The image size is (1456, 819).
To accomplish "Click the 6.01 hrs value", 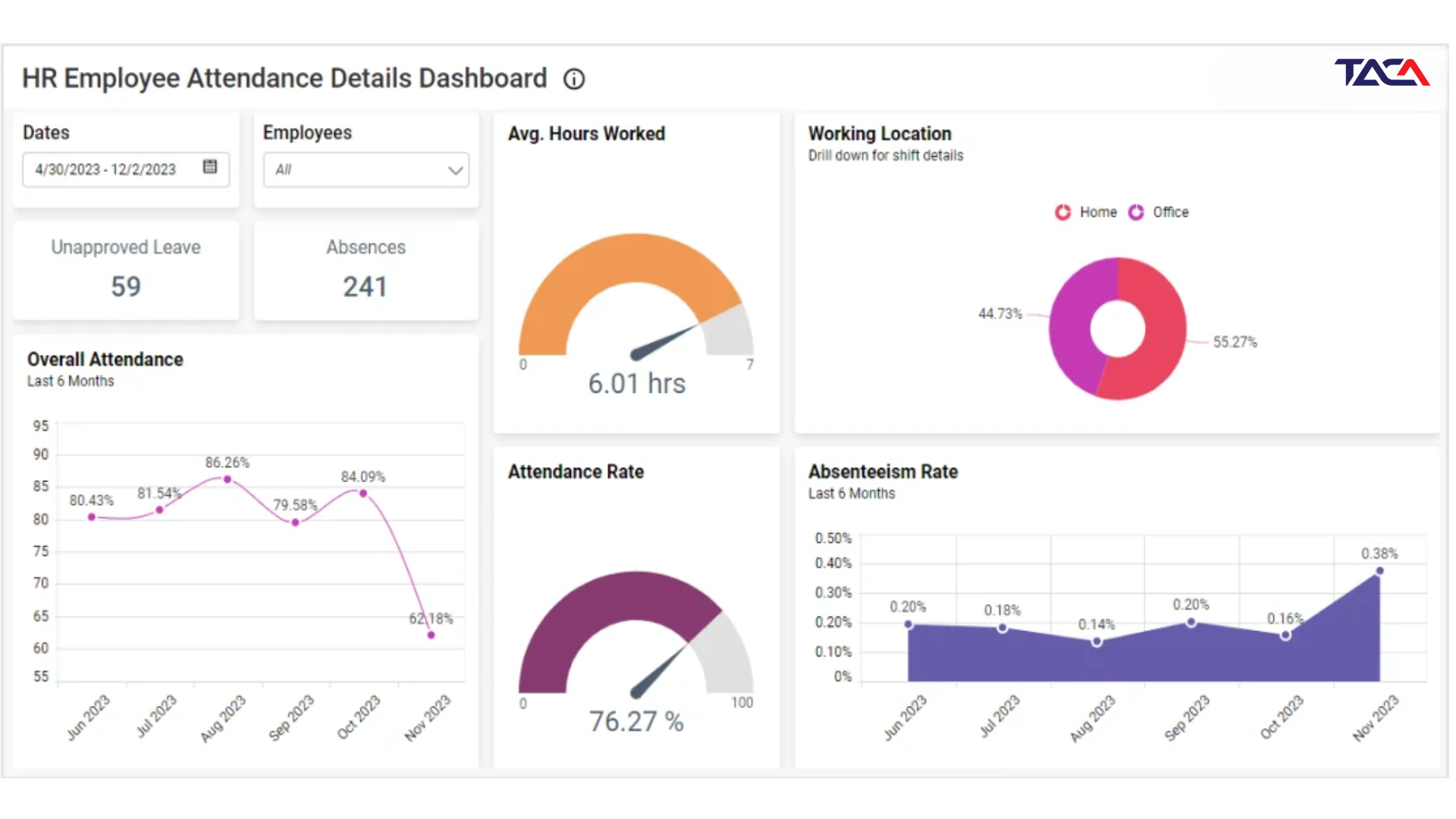I will pyautogui.click(x=637, y=384).
